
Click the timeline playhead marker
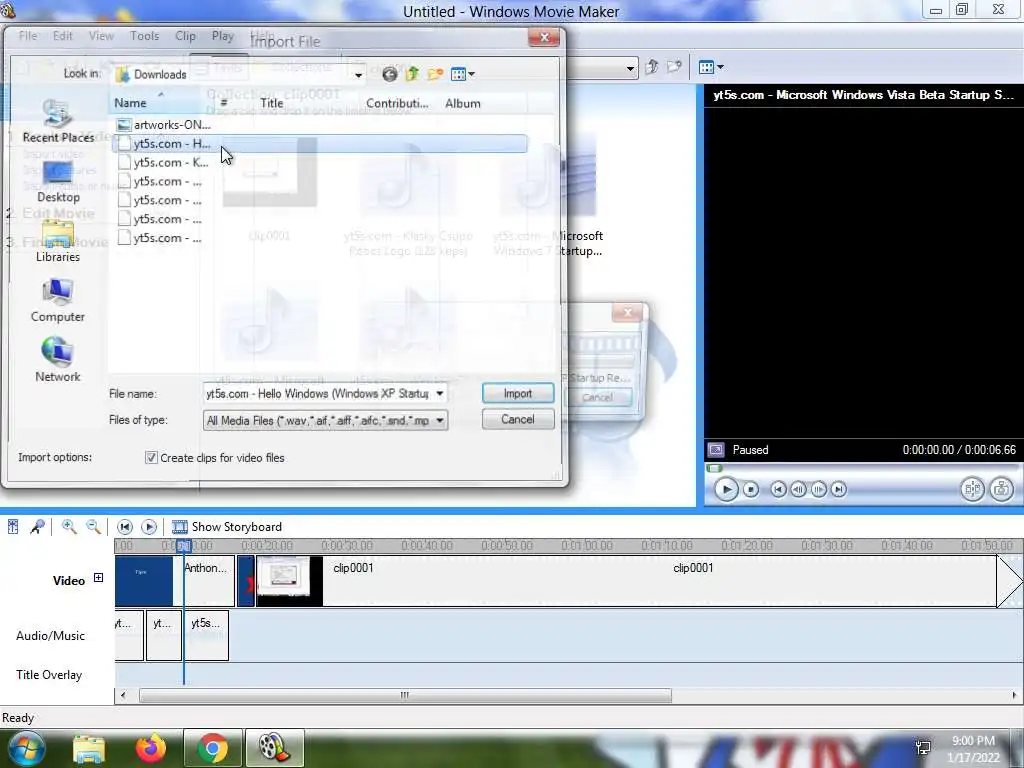(x=184, y=545)
